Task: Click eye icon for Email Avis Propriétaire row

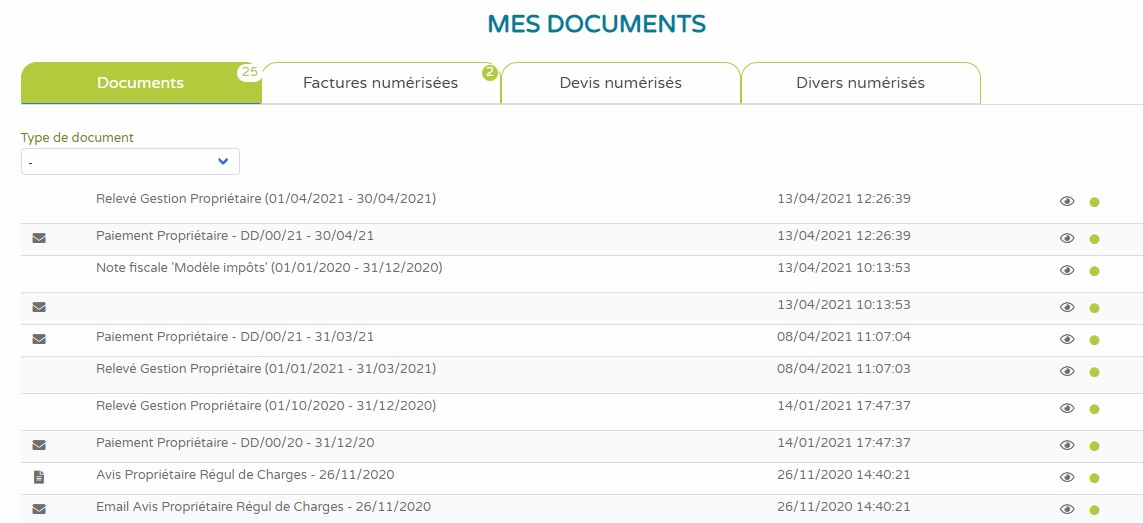Action: (x=1067, y=509)
